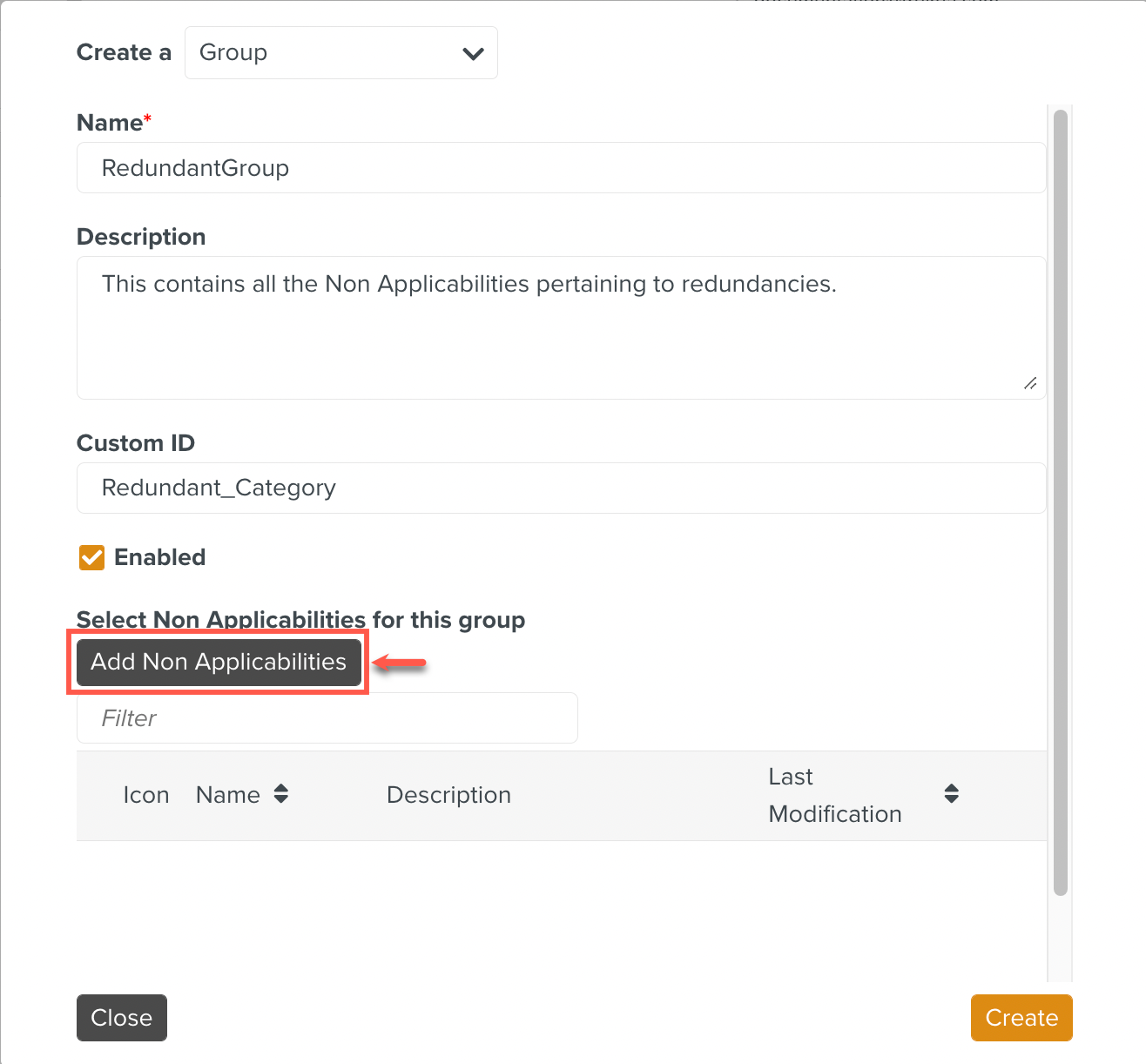Screen dimensions: 1146x1064
Task: Click the Custom ID field
Action: [x=561, y=488]
